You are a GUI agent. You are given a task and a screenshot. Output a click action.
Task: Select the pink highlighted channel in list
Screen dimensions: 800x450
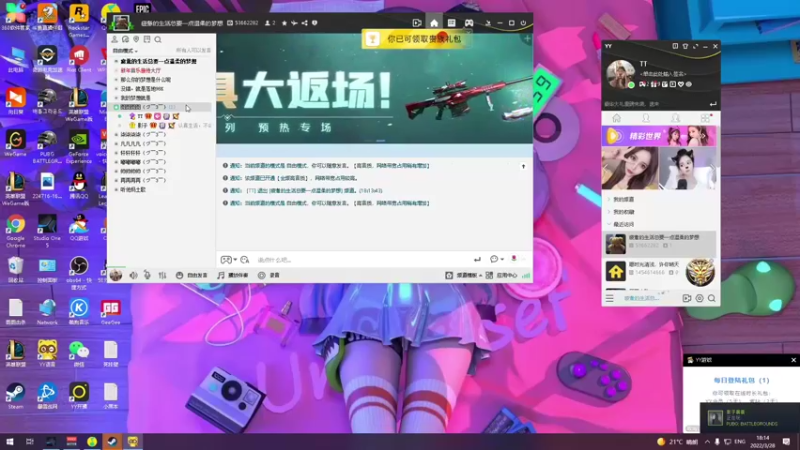[x=141, y=70]
